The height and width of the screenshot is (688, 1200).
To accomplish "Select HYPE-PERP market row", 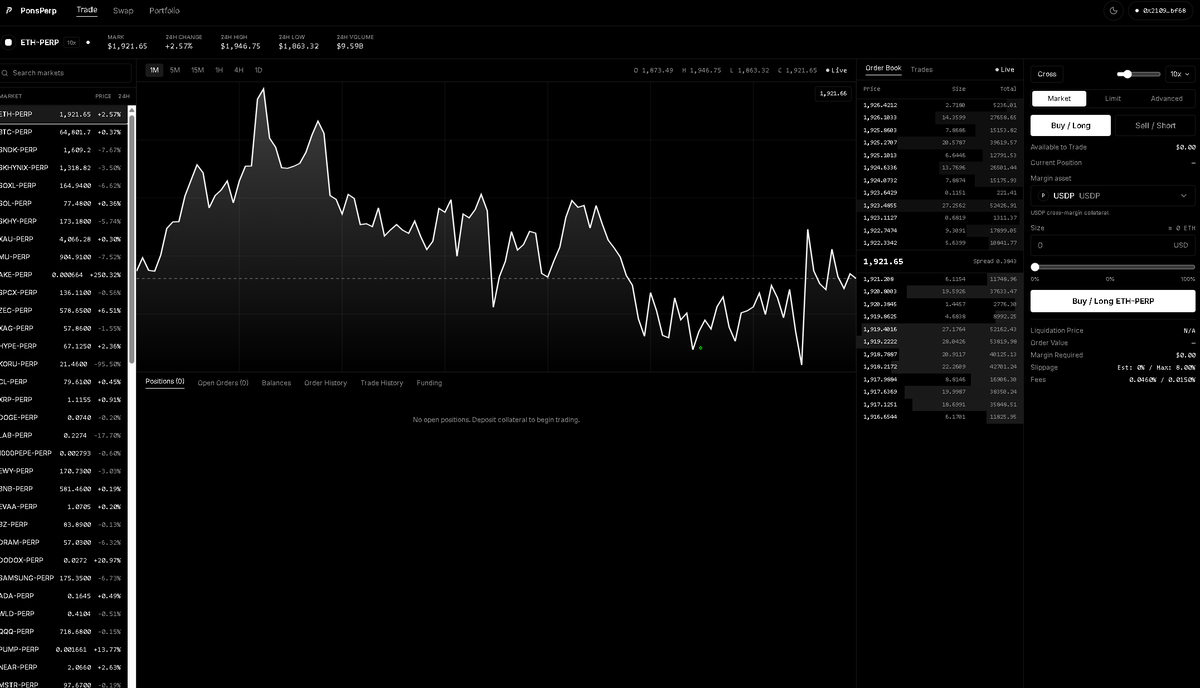I will coord(64,346).
